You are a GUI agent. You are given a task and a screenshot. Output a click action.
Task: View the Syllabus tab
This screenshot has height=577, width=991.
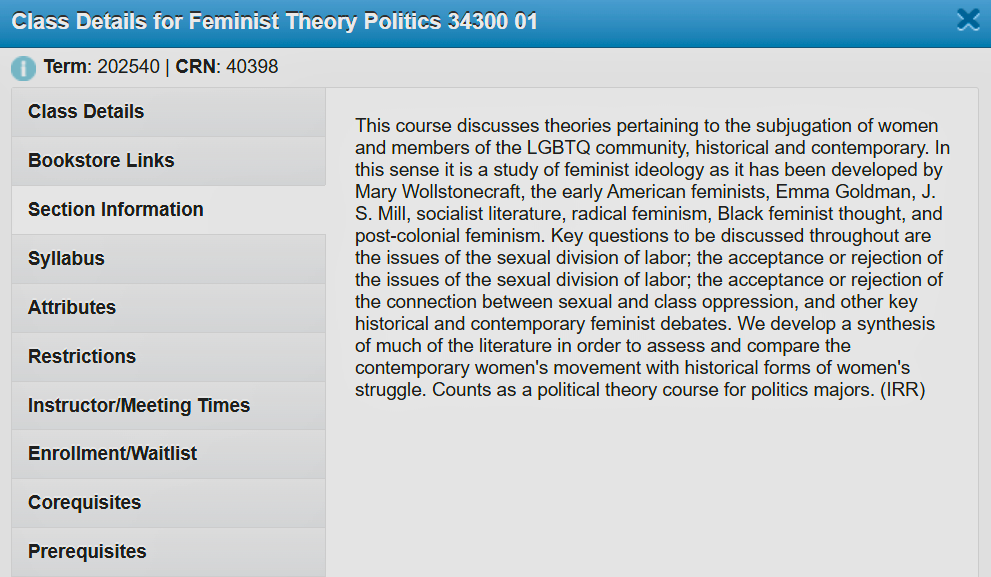click(168, 258)
